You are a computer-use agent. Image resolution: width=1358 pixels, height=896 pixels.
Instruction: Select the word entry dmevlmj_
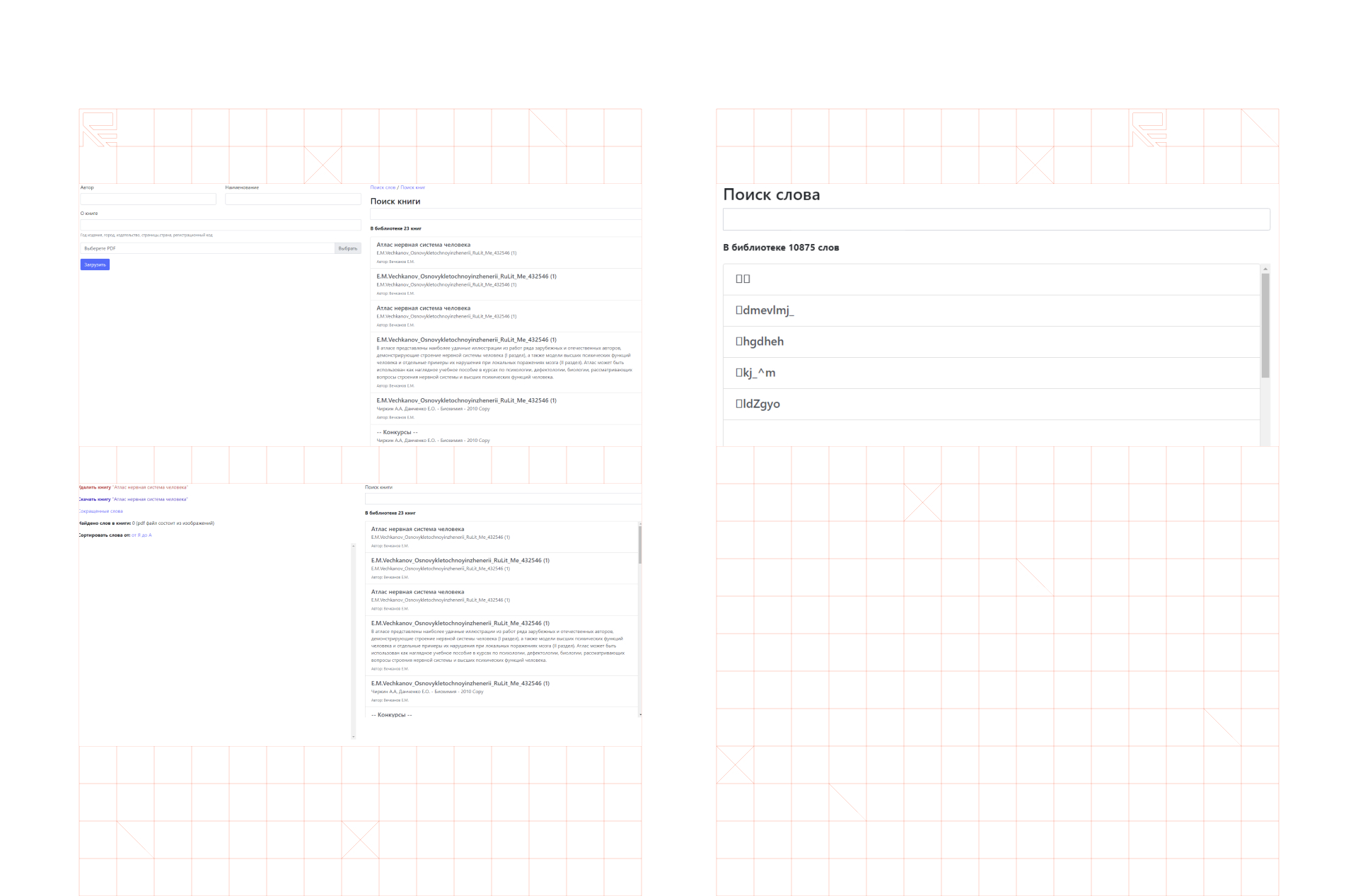tap(765, 310)
